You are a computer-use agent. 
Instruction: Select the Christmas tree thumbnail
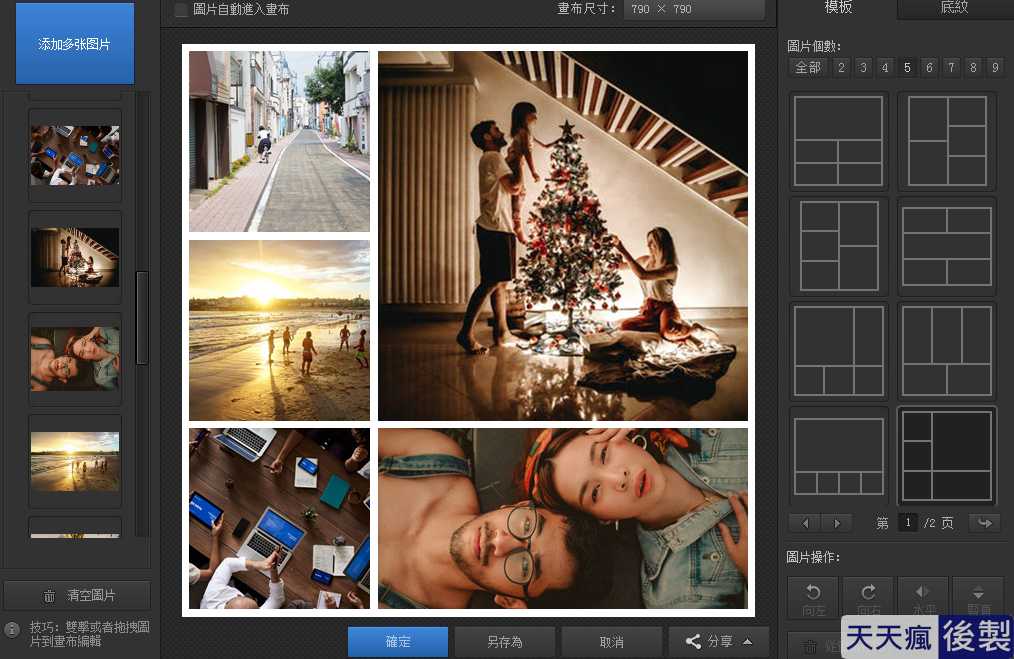tap(75, 257)
